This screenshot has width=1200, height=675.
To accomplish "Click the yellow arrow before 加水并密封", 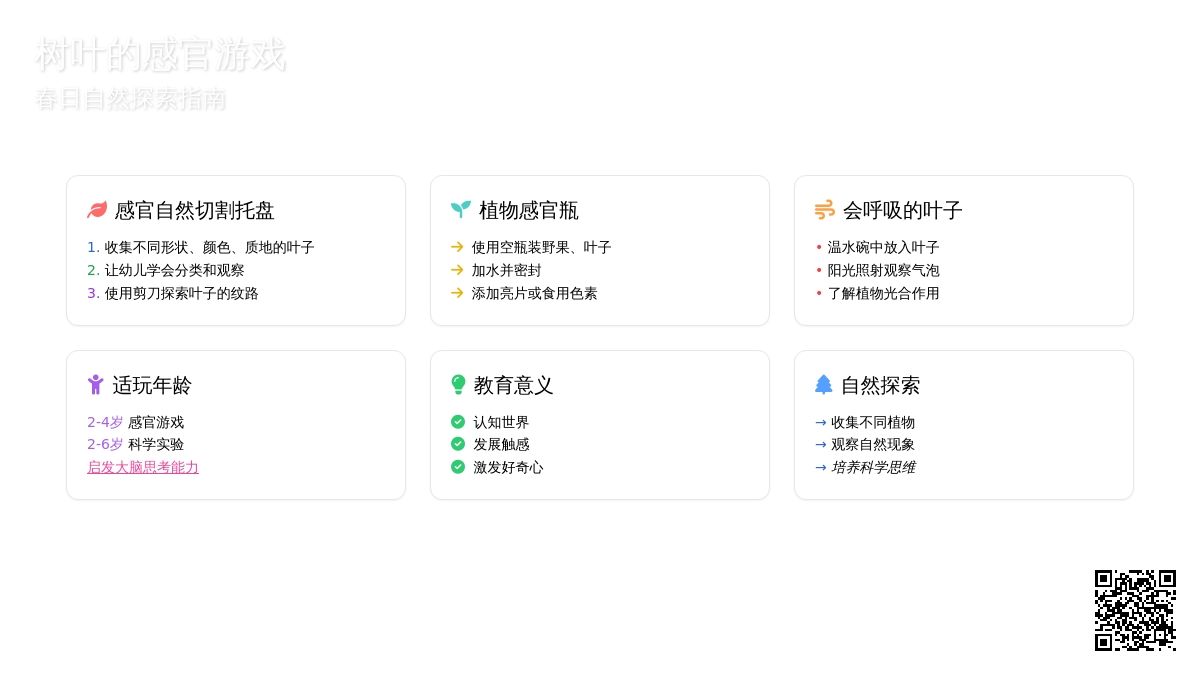I will (x=457, y=270).
